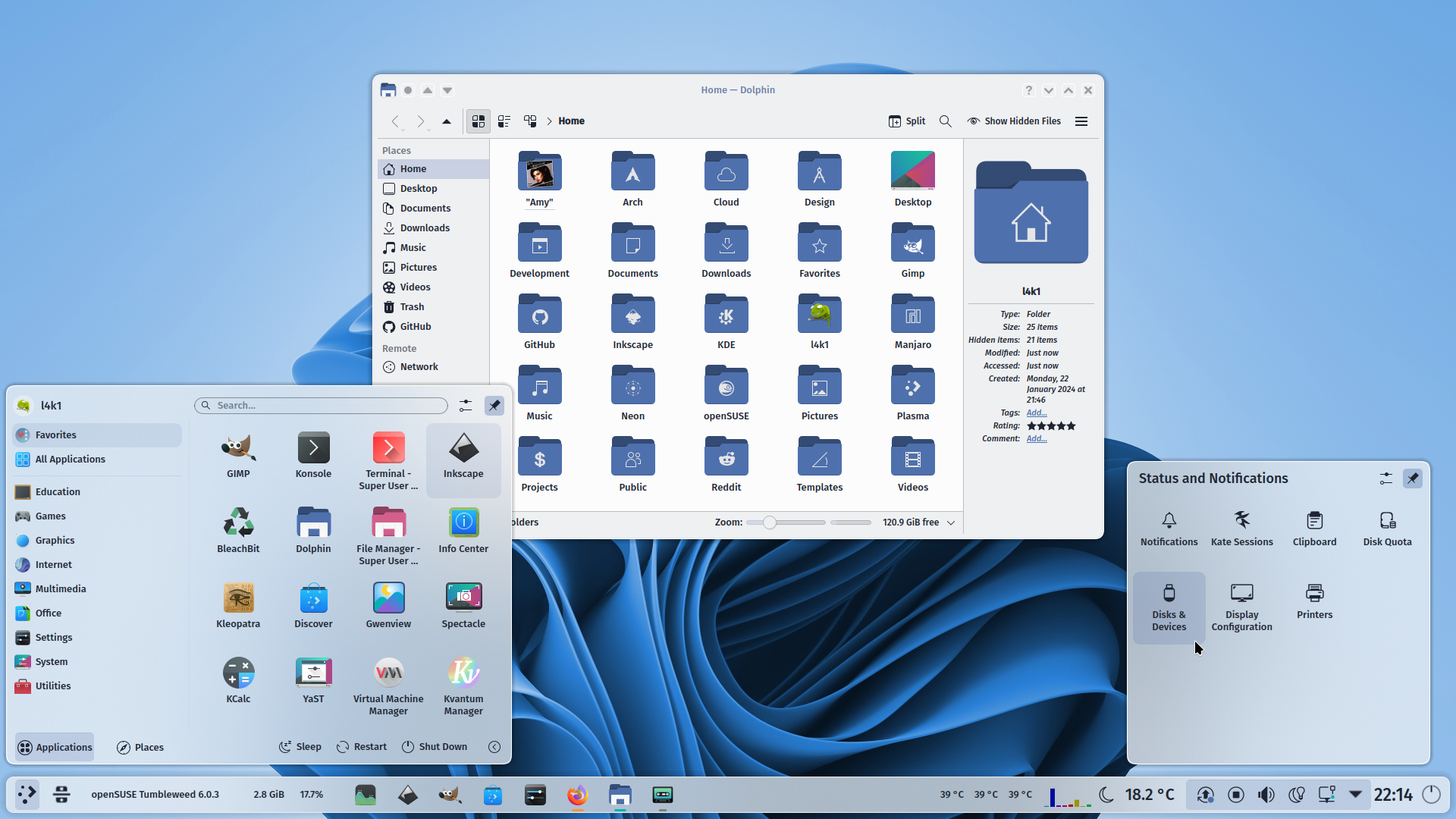Select Trash in Dolphin Places sidebar

click(x=433, y=306)
